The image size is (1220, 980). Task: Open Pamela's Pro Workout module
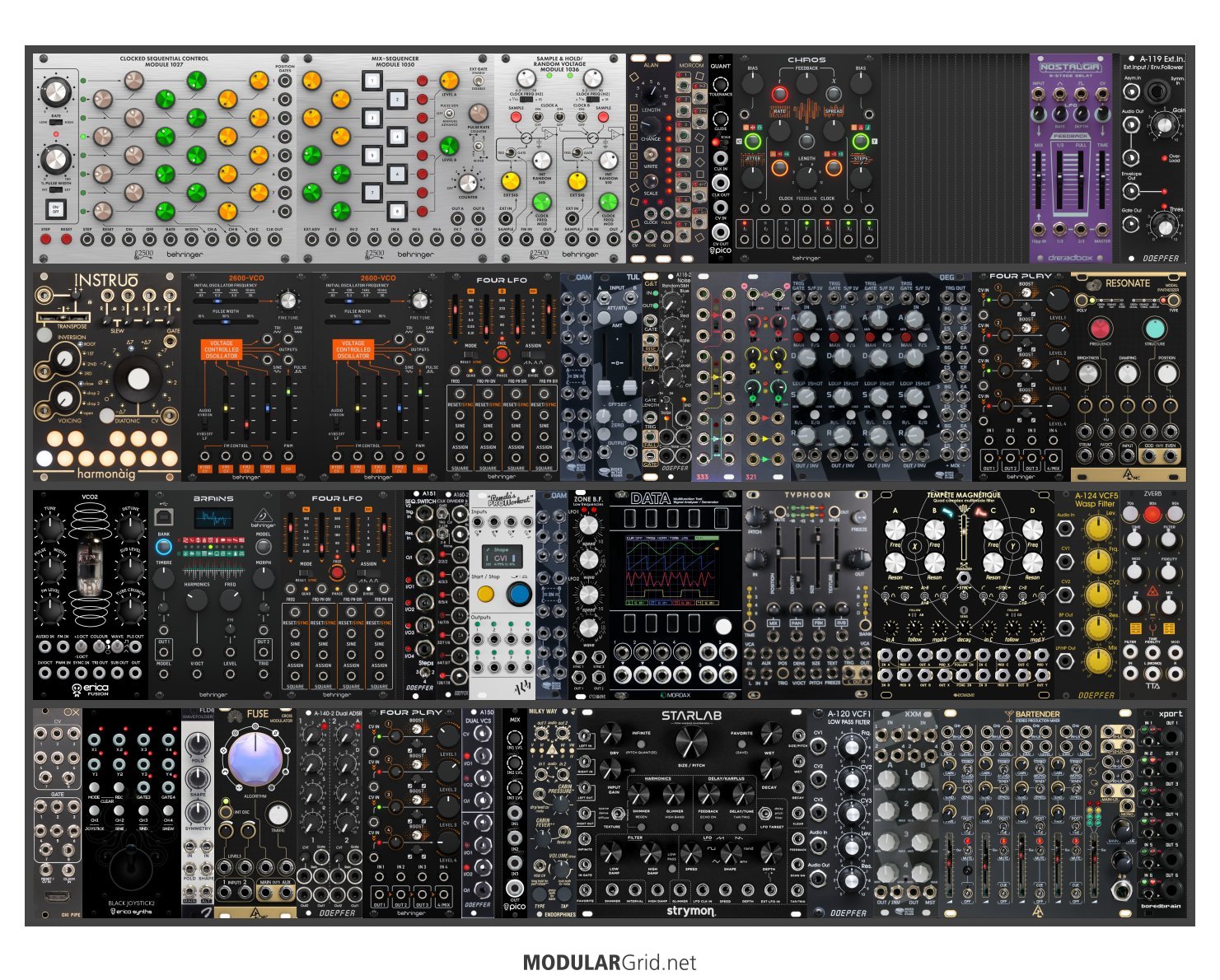pyautogui.click(x=502, y=595)
